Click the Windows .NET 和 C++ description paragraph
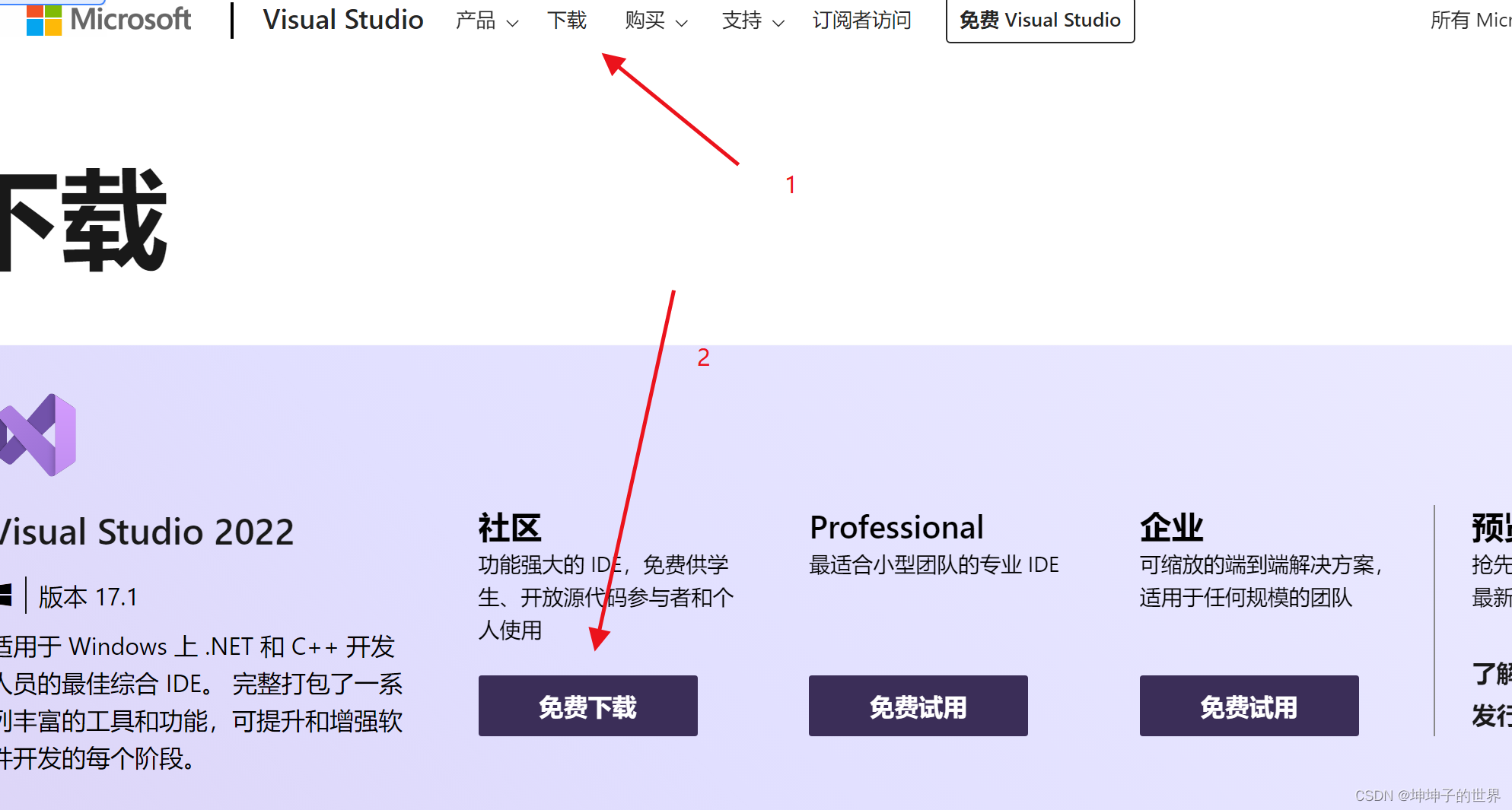The image size is (1512, 810). point(201,702)
